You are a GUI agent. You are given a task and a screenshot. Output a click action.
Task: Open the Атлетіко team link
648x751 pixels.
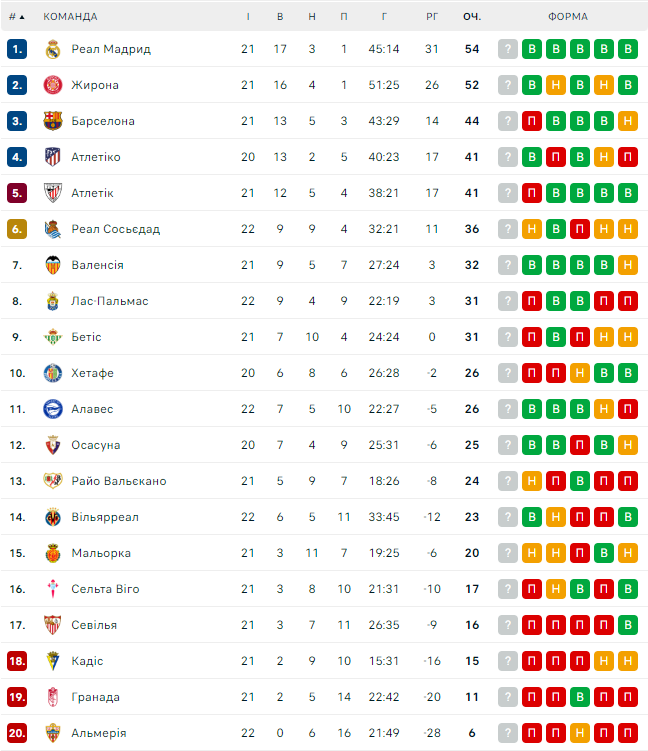point(96,157)
